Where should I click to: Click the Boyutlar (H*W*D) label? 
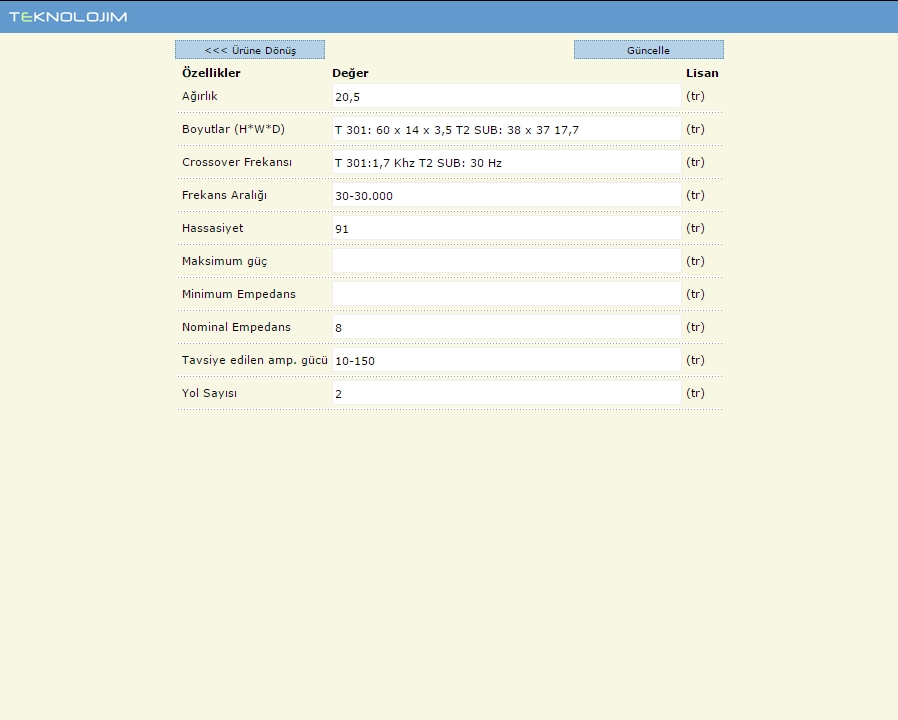click(x=233, y=129)
